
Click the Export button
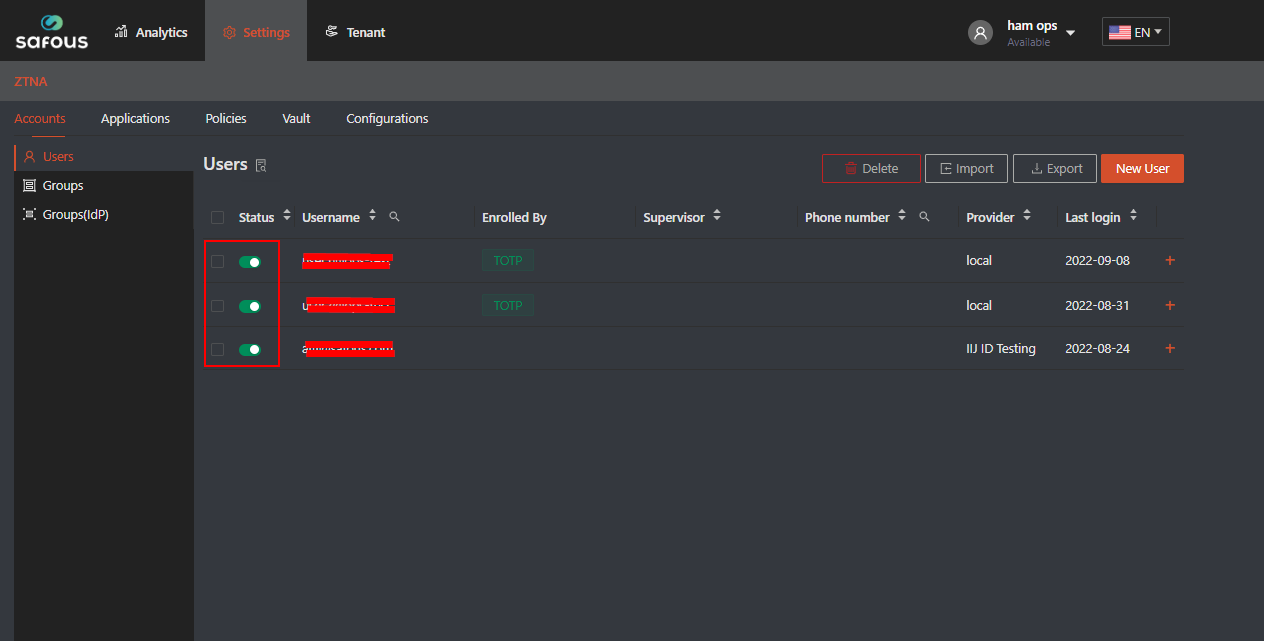click(x=1054, y=169)
